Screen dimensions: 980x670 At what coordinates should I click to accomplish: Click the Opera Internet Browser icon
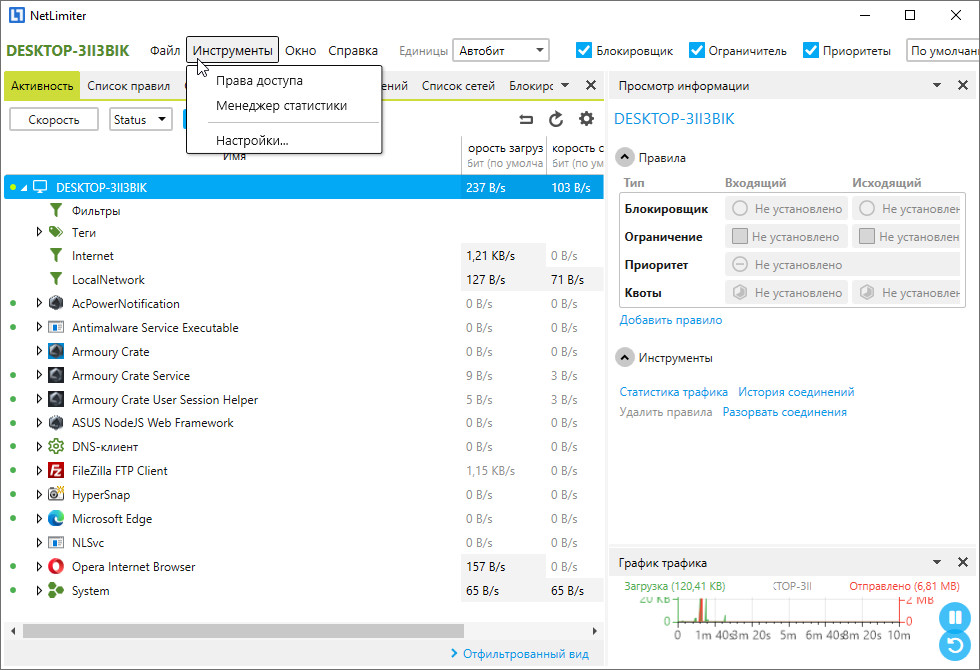[x=56, y=567]
